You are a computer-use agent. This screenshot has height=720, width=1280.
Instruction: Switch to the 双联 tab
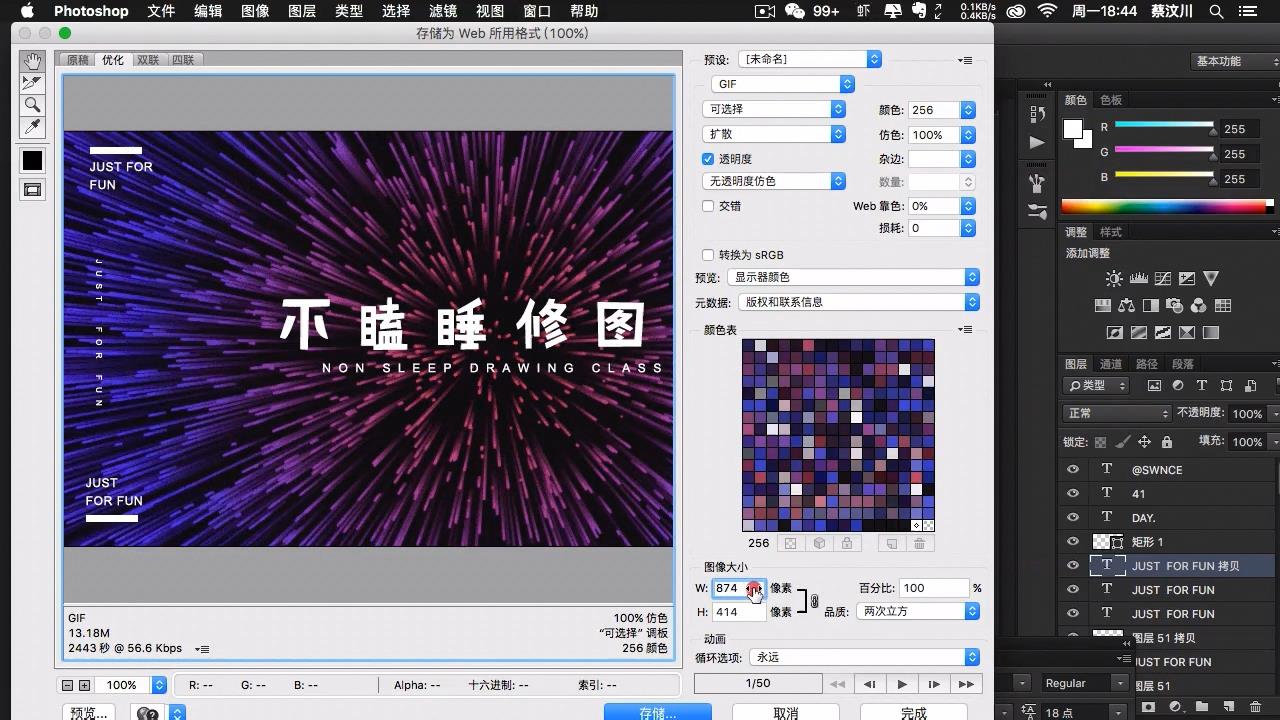(148, 60)
